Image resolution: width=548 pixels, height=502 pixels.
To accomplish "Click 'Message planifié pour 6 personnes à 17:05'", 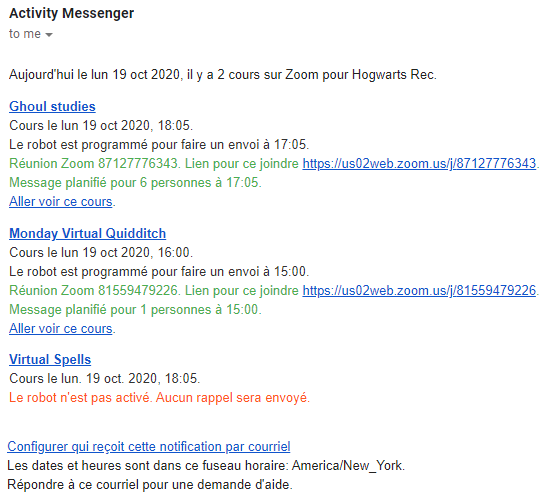I will click(x=135, y=182).
